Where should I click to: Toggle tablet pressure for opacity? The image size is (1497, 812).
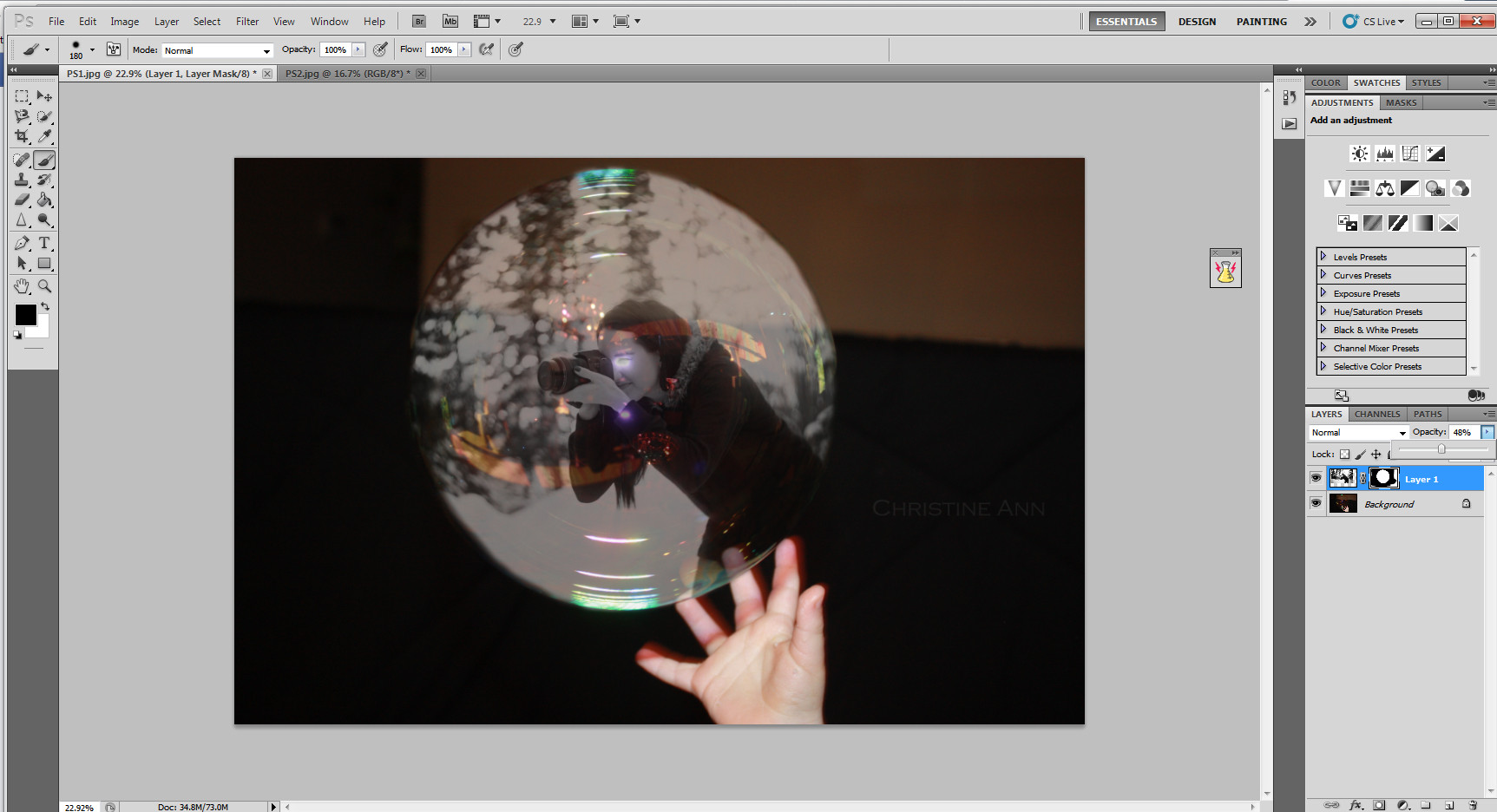point(380,49)
